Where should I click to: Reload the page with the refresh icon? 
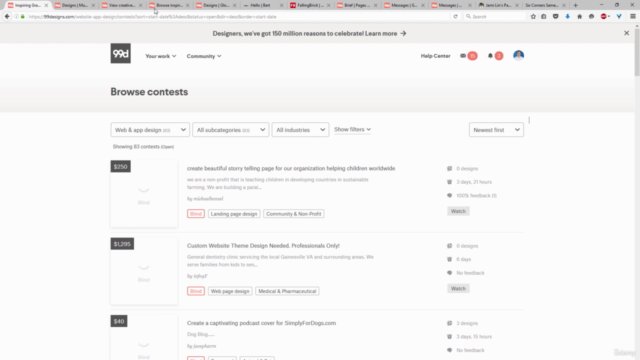click(x=455, y=17)
